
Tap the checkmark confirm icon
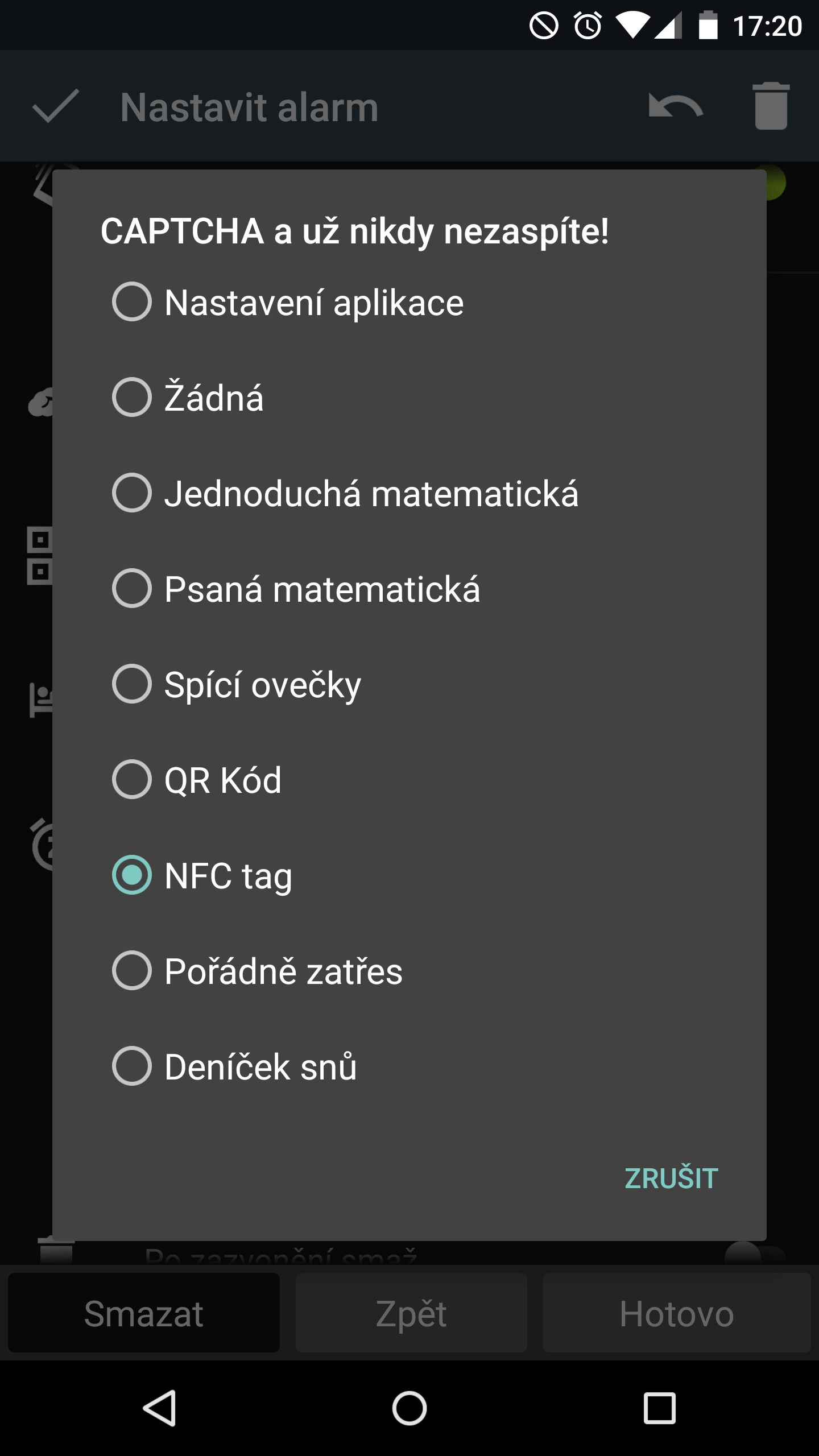(x=56, y=106)
